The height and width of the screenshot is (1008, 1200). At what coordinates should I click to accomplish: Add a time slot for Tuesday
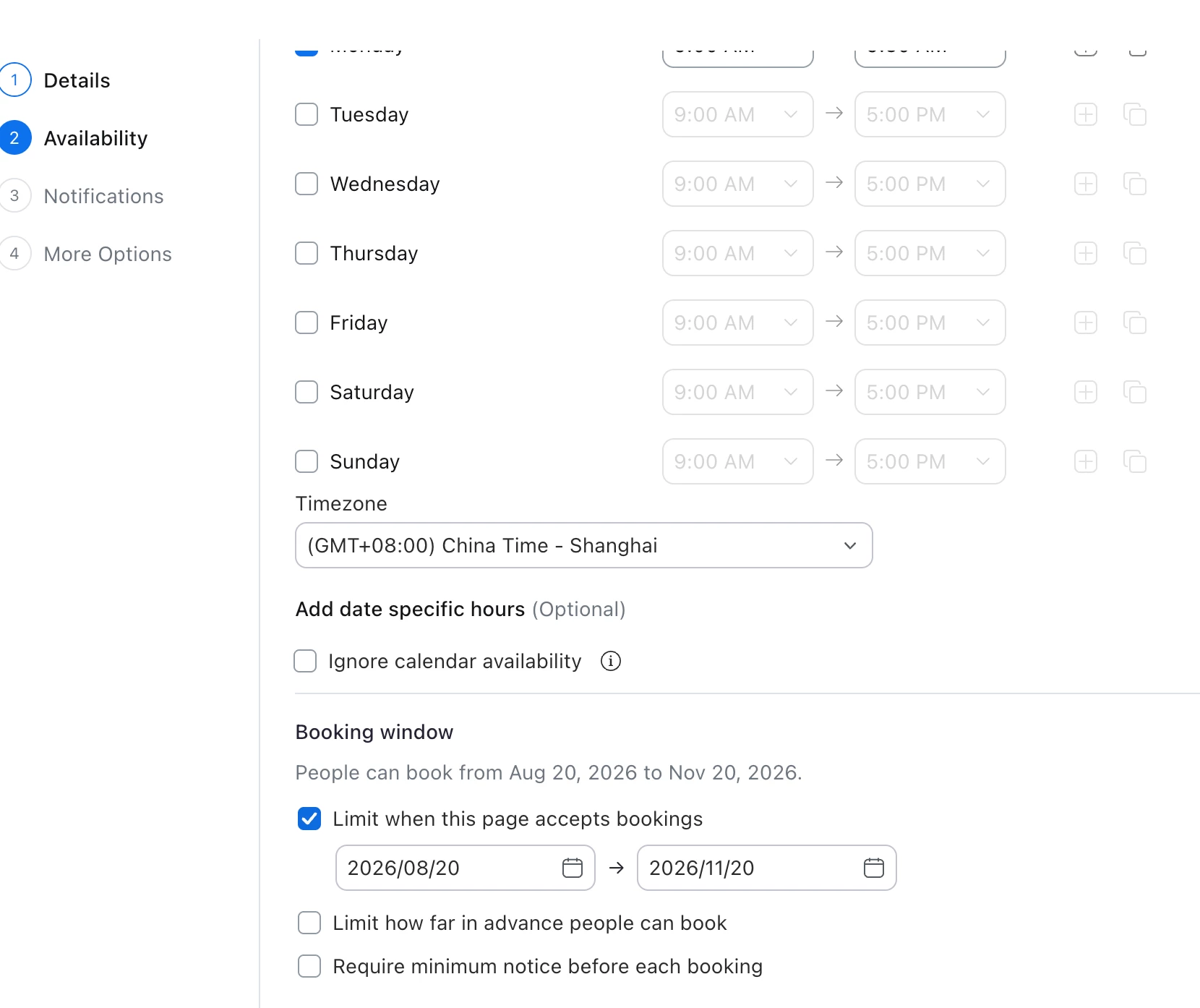(x=1086, y=114)
